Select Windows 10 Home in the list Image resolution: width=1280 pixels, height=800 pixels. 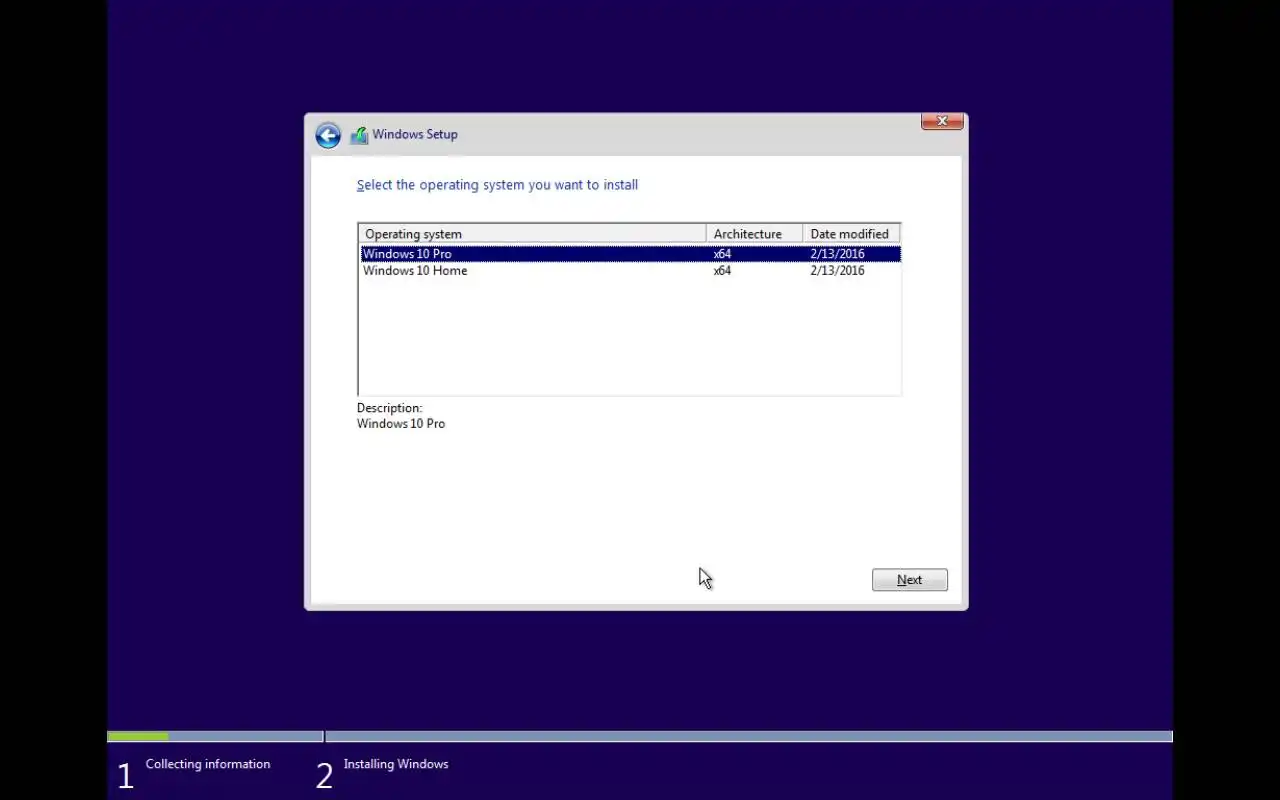[x=630, y=271]
